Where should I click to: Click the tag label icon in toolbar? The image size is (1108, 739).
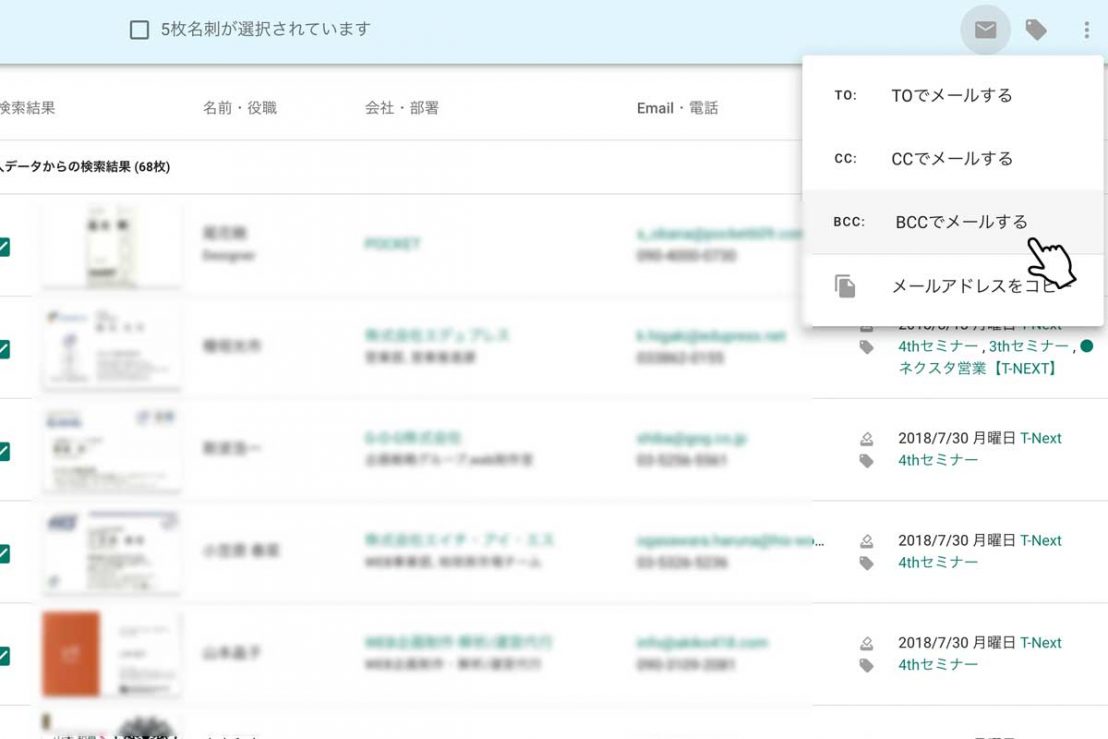(x=1036, y=30)
